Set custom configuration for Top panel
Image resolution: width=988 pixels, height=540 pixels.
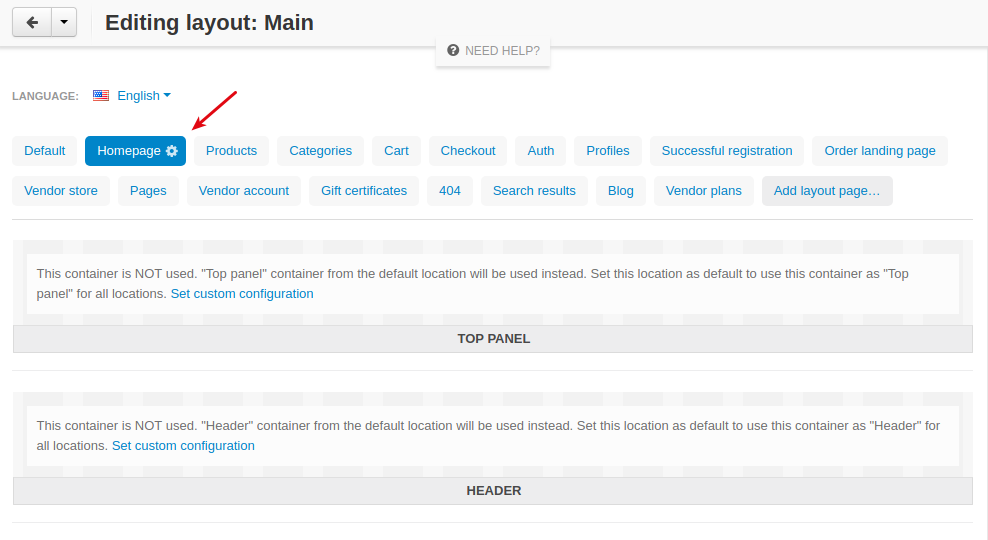click(242, 294)
